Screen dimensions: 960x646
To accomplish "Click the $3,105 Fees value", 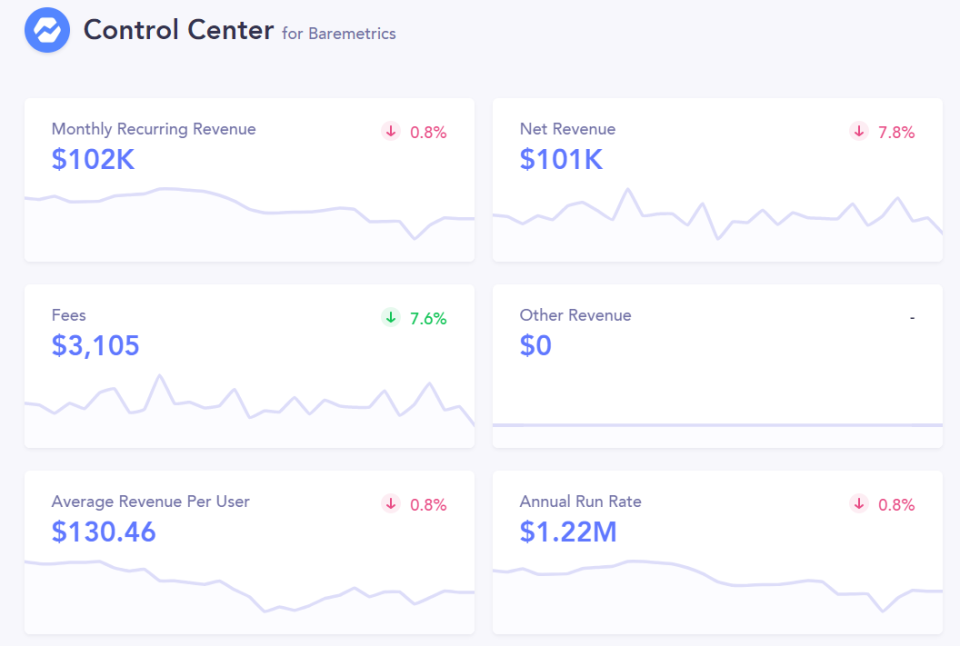I will (x=94, y=346).
